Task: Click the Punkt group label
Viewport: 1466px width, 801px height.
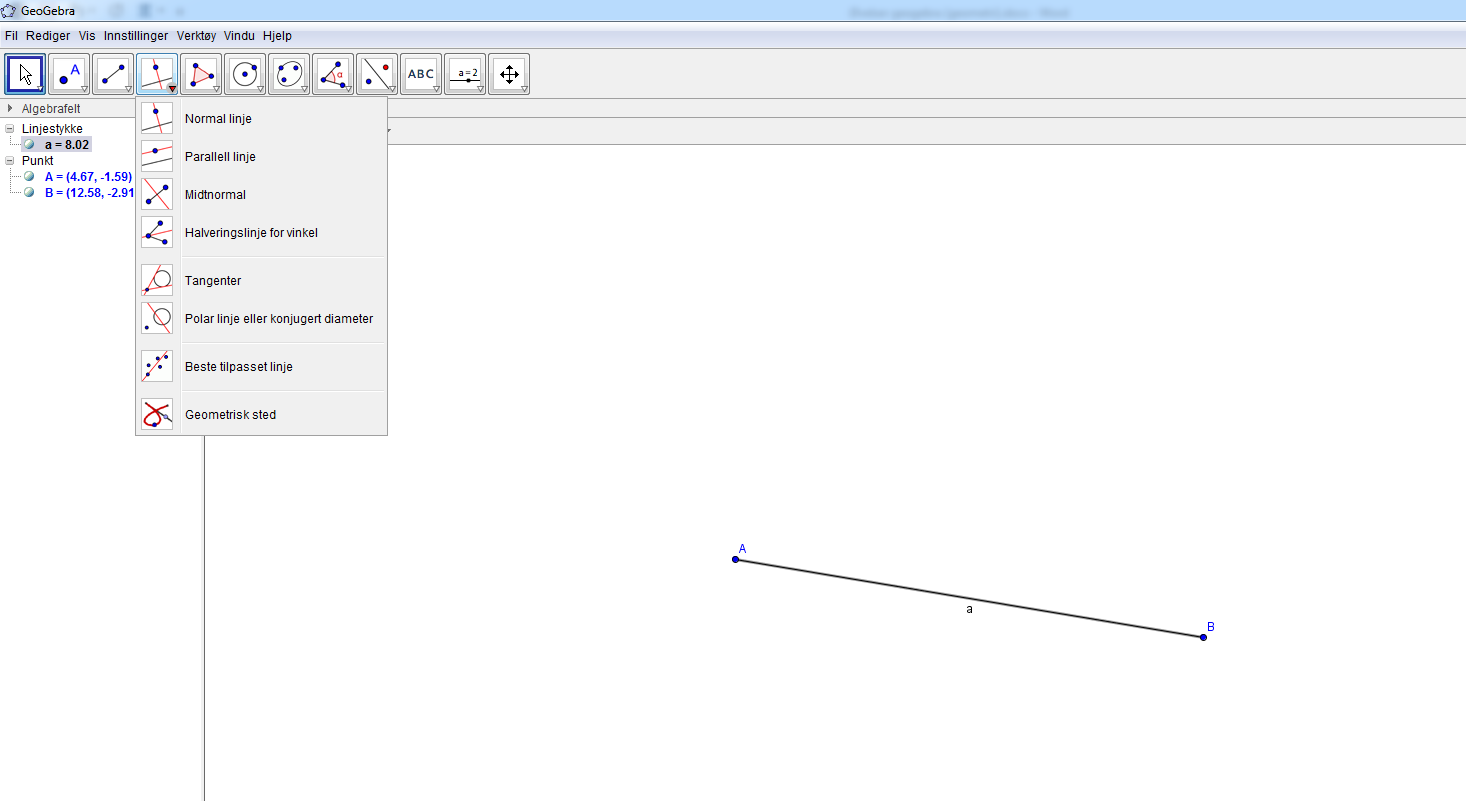Action: (38, 160)
